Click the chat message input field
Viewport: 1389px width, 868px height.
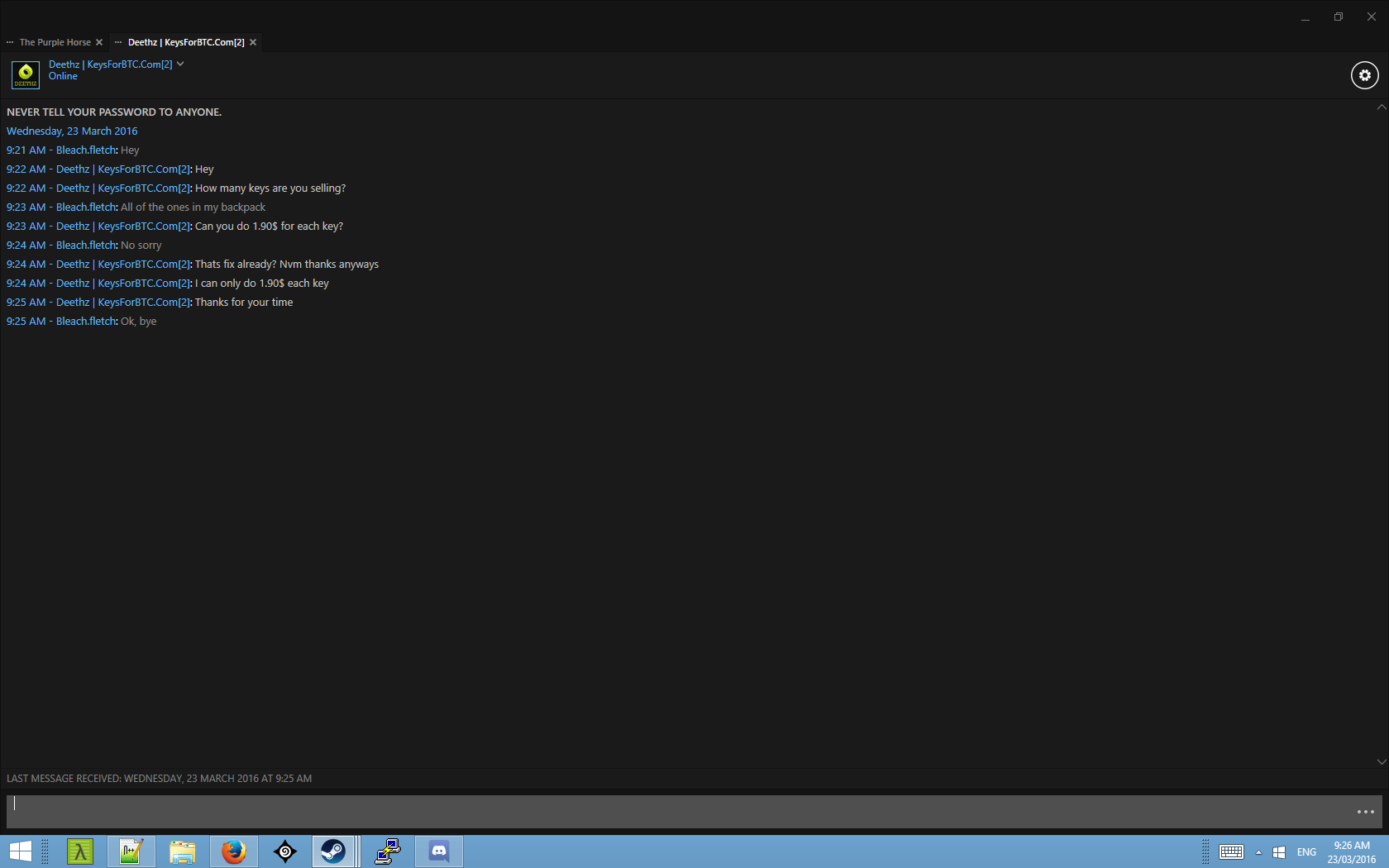coord(678,812)
